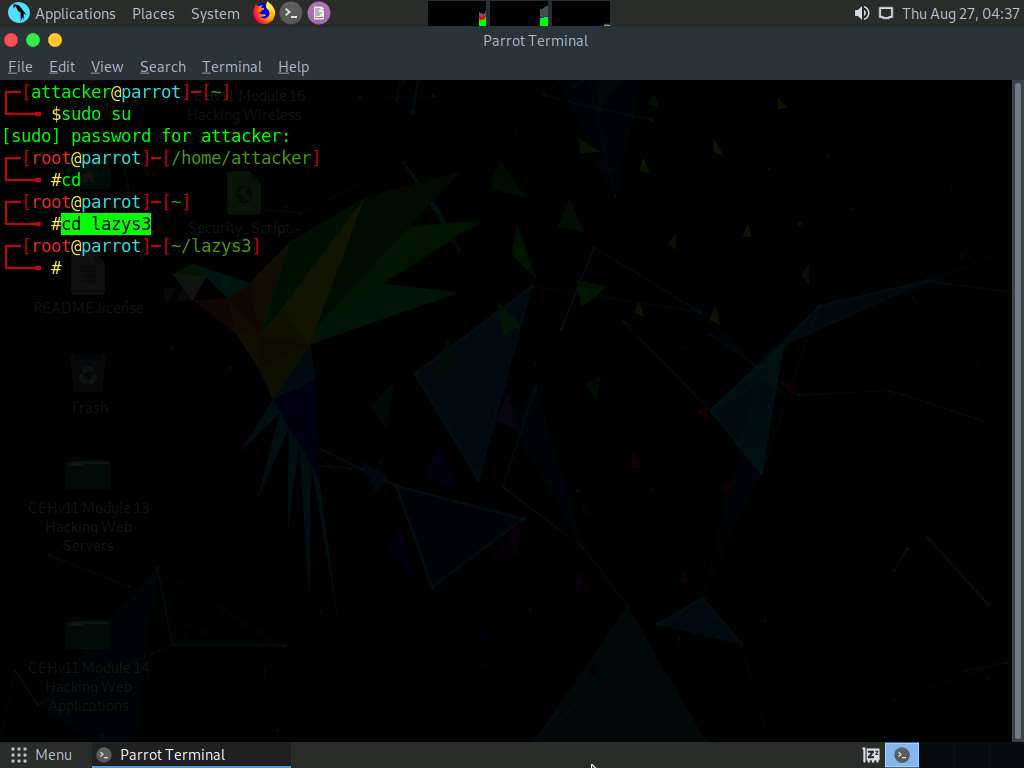Click the display icon near the clock

click(886, 13)
